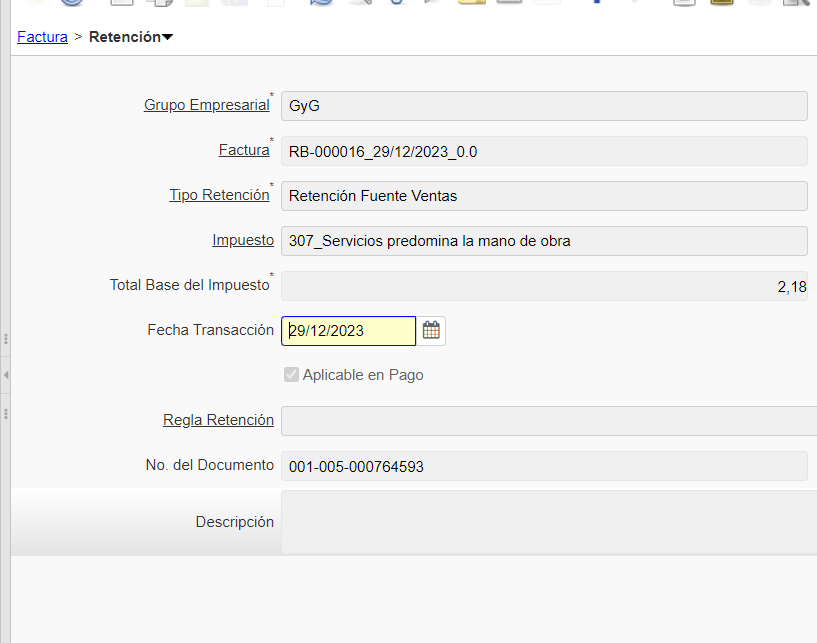Click the Factura field label link
817x643 pixels.
click(243, 150)
